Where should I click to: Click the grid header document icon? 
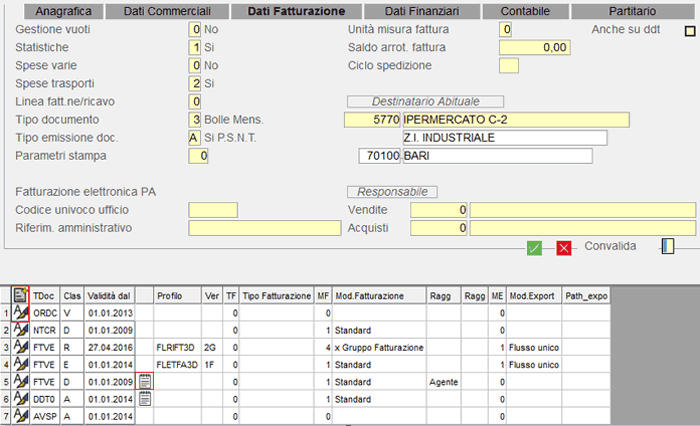click(x=20, y=296)
